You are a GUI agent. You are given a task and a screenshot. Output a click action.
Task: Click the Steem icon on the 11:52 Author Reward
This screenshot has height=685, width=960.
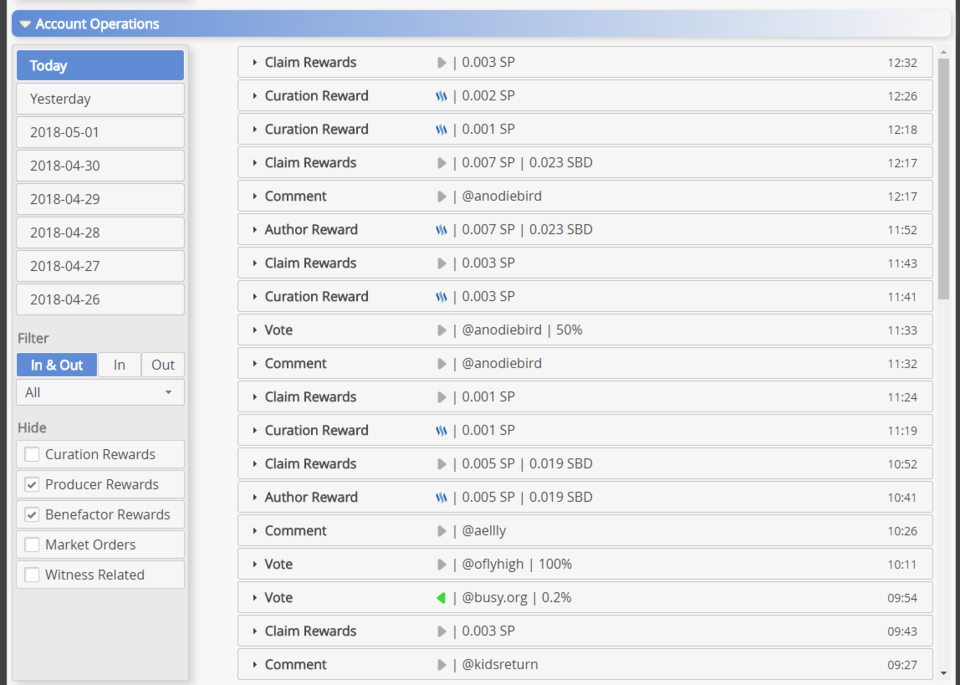pyautogui.click(x=441, y=230)
